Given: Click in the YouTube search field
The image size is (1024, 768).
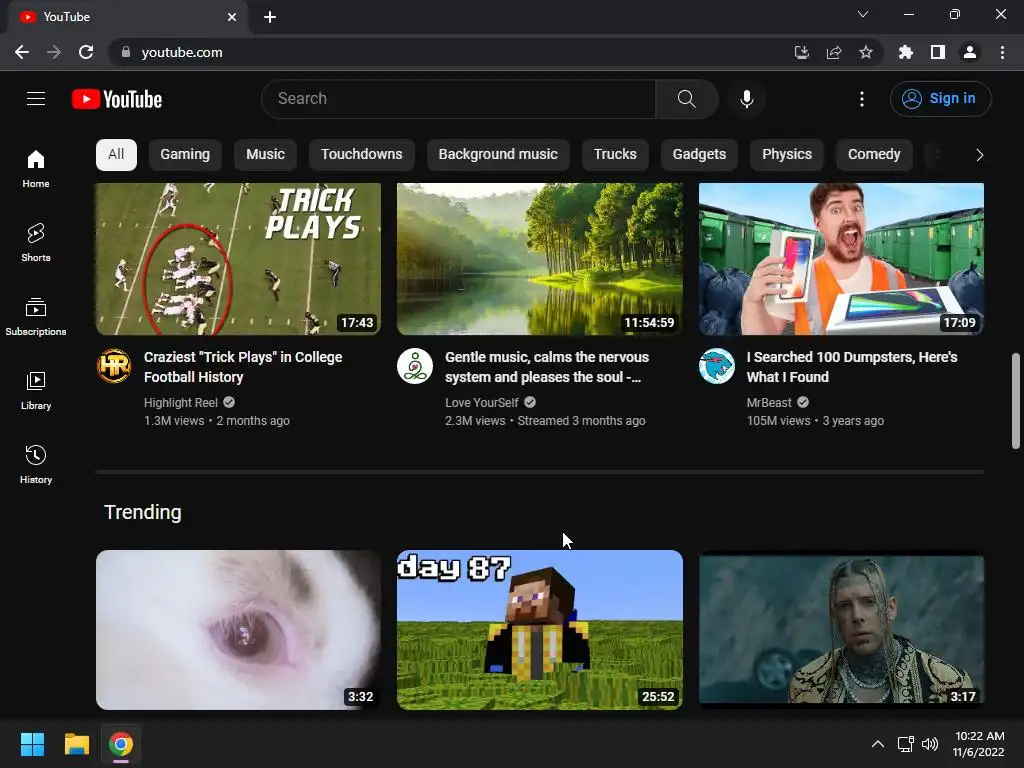Looking at the screenshot, I should point(458,99).
